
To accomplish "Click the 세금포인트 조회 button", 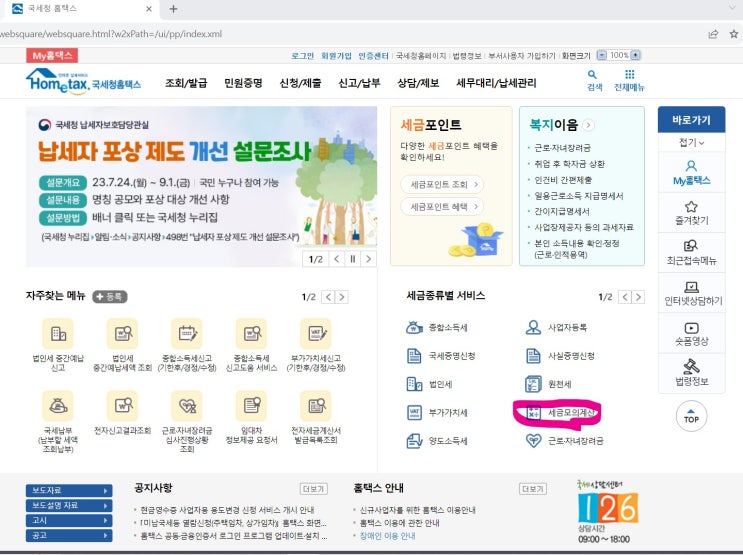I will (443, 184).
